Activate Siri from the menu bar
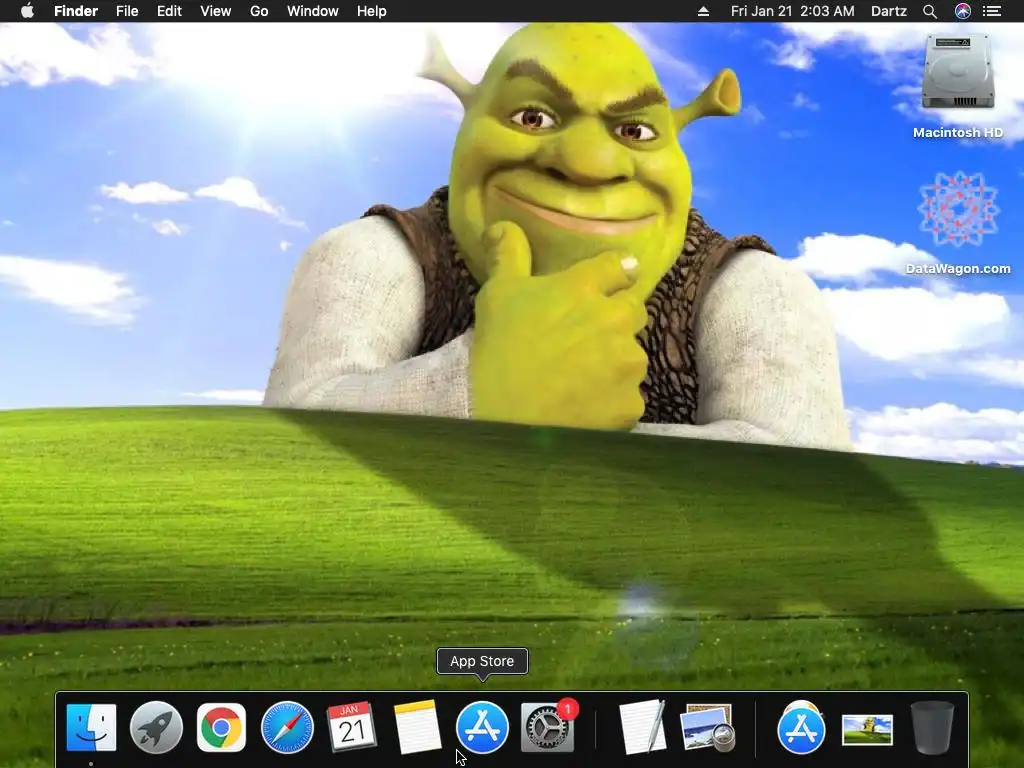 963,11
